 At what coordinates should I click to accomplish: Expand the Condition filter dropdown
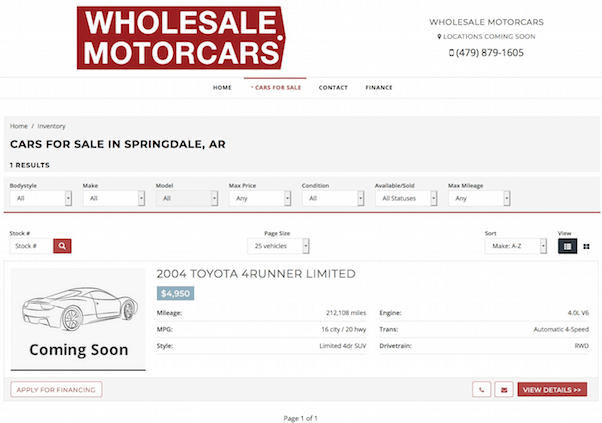333,198
